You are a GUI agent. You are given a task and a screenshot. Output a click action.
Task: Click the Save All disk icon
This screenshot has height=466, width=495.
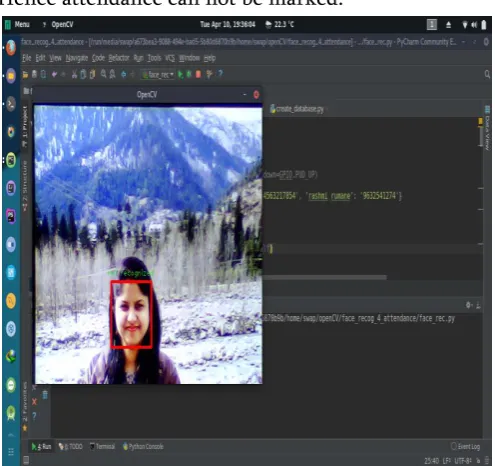click(34, 74)
